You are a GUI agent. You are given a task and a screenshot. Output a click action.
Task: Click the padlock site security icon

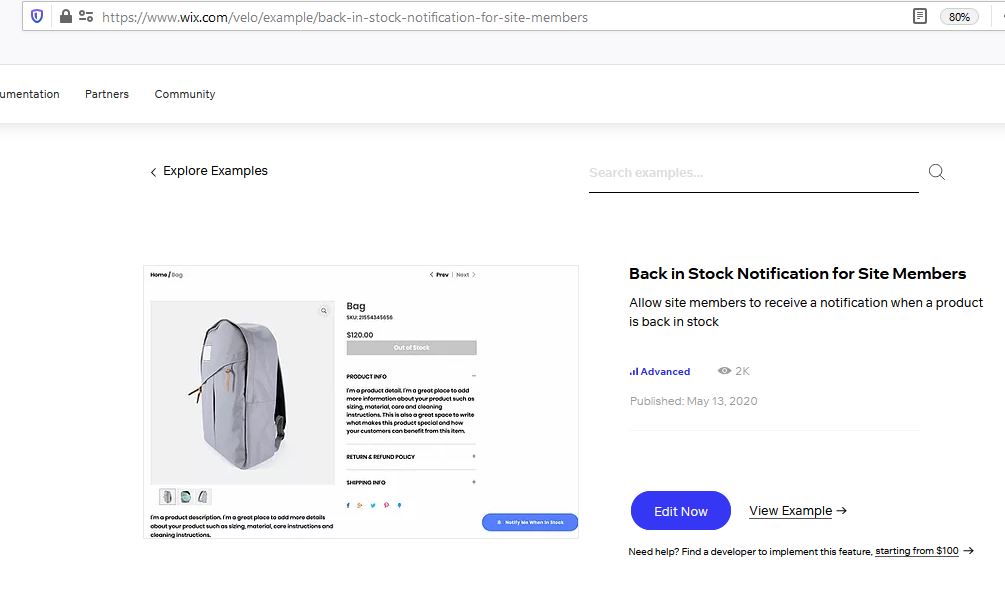point(65,16)
